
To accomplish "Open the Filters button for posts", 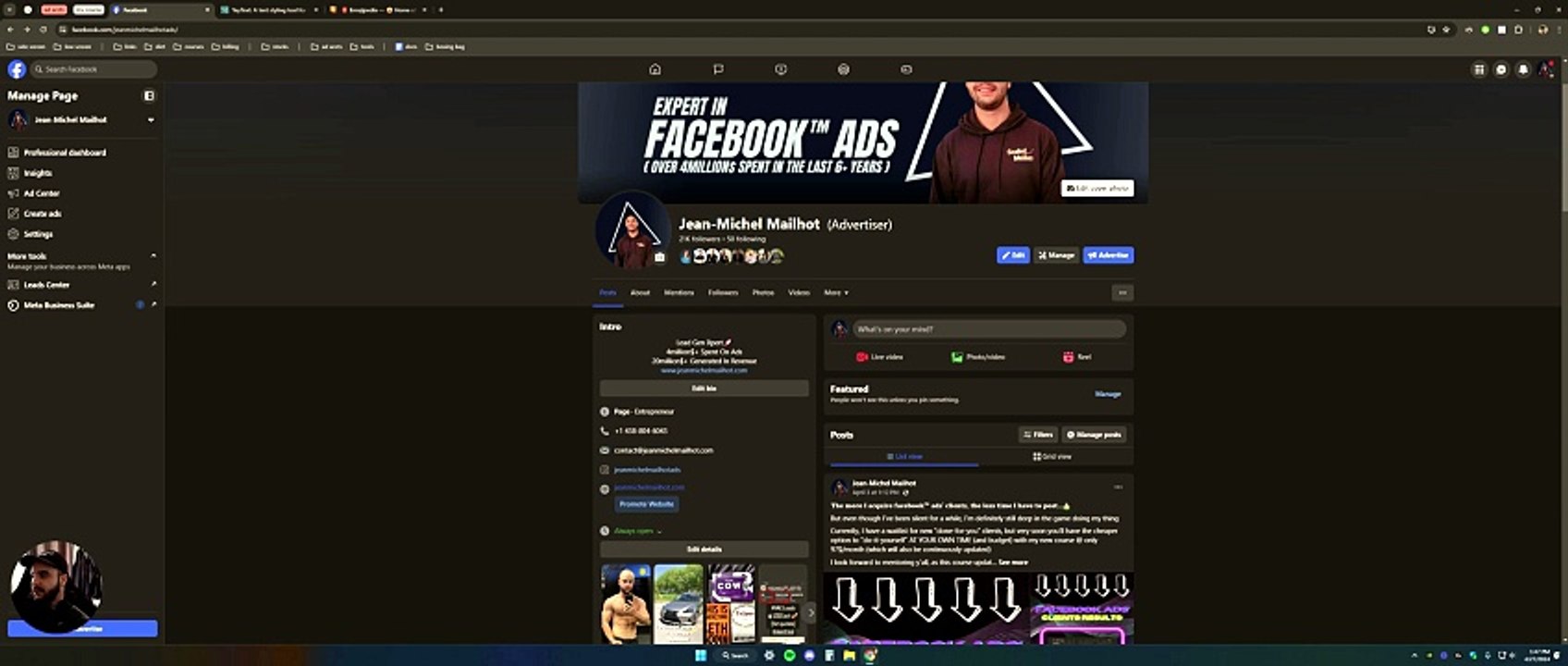I will click(1037, 434).
